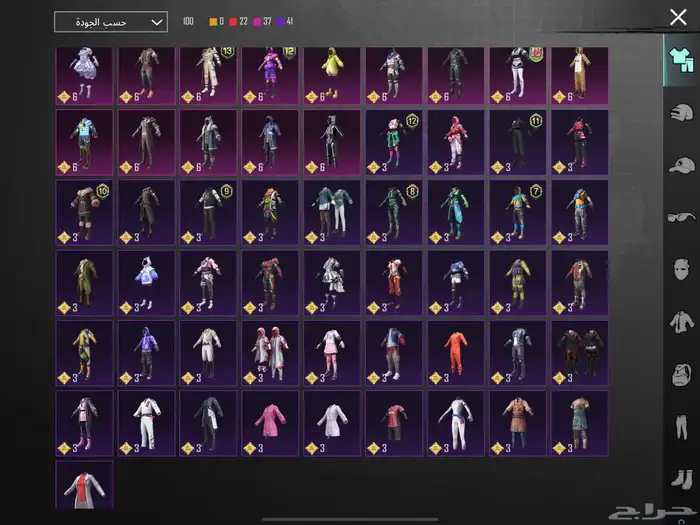Viewport: 700px width, 525px height.
Task: Select the red sports jersey outfit
Action: pyautogui.click(x=394, y=423)
